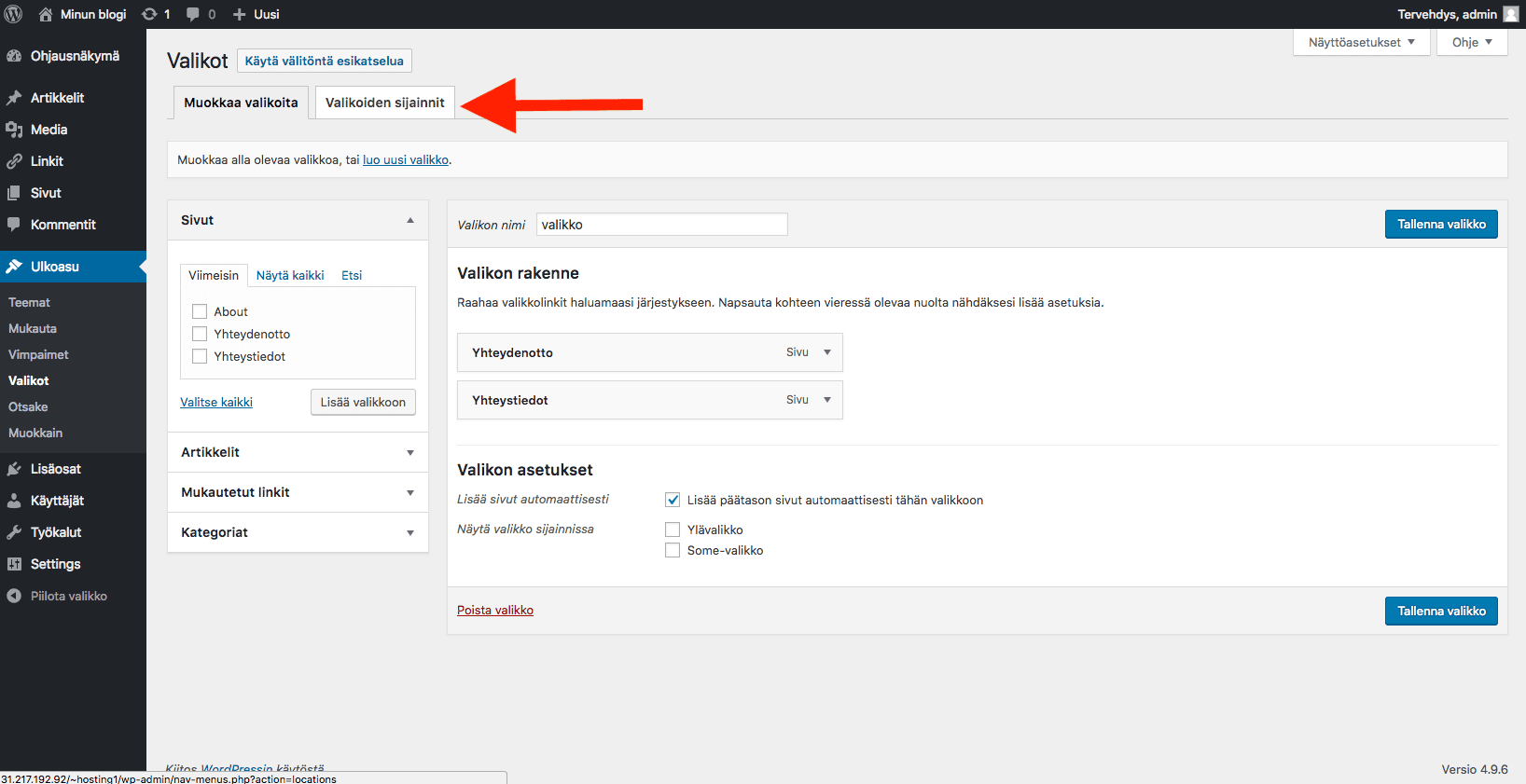The image size is (1526, 784).
Task: Click Käytä välitöntä esikatselua button
Action: coord(325,61)
